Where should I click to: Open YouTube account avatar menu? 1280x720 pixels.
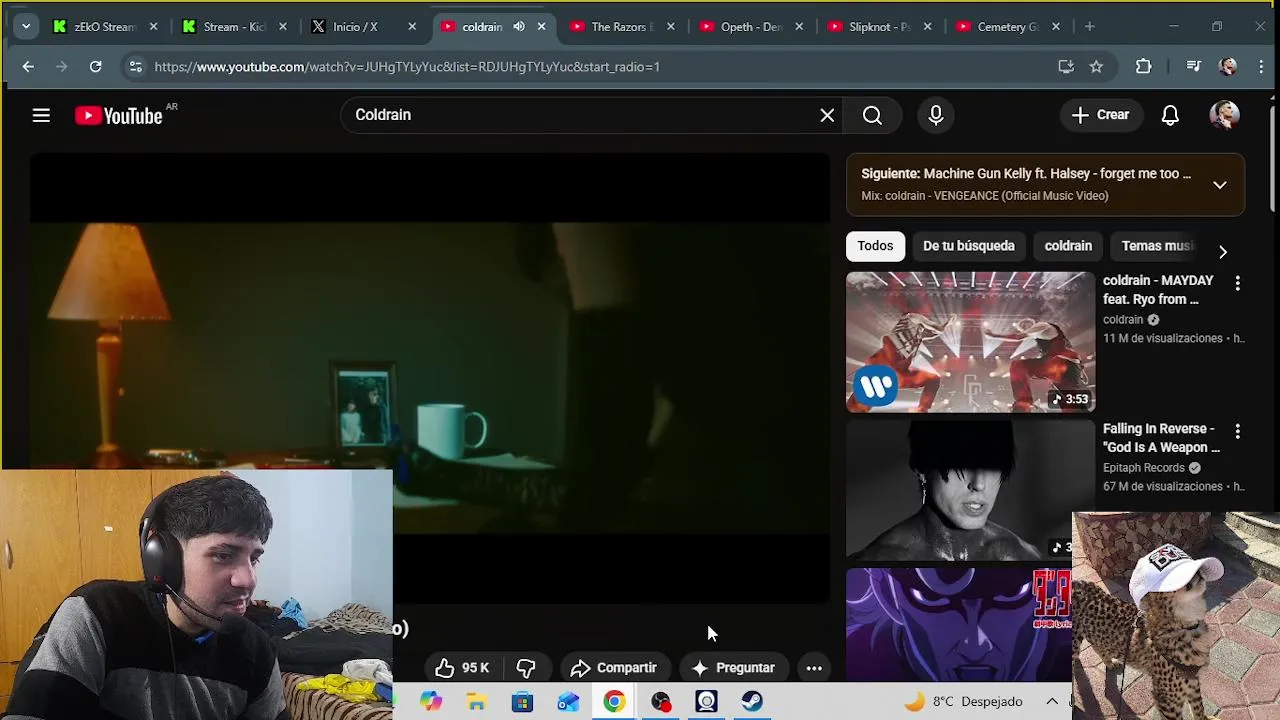pos(1224,115)
